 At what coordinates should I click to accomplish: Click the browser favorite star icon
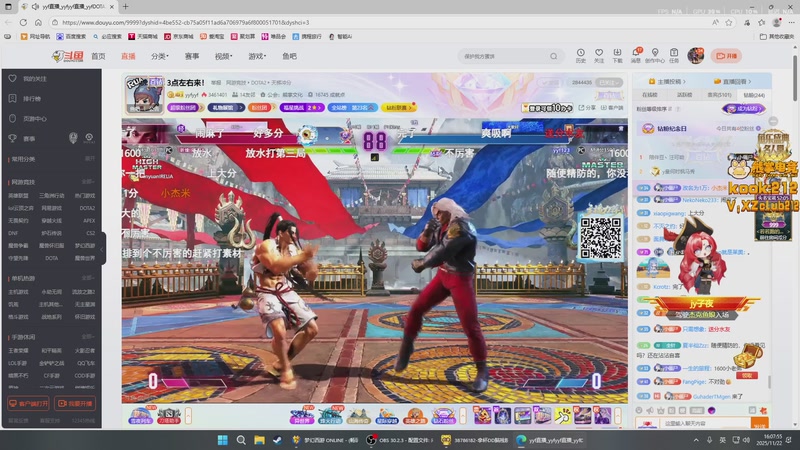coord(729,22)
